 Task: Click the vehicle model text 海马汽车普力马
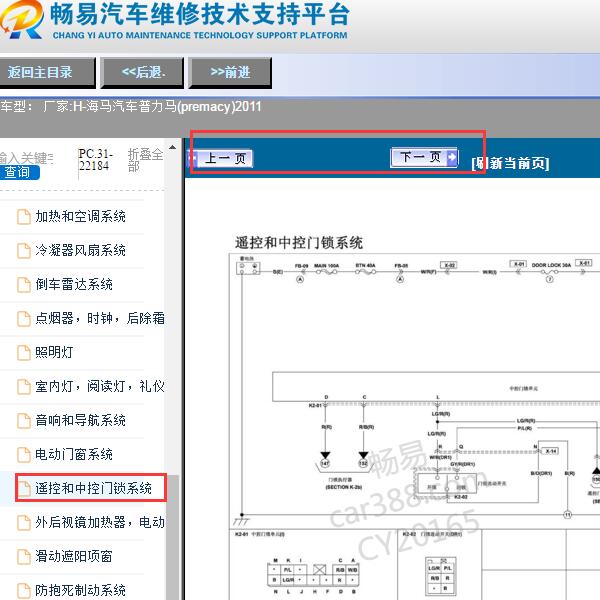point(130,106)
